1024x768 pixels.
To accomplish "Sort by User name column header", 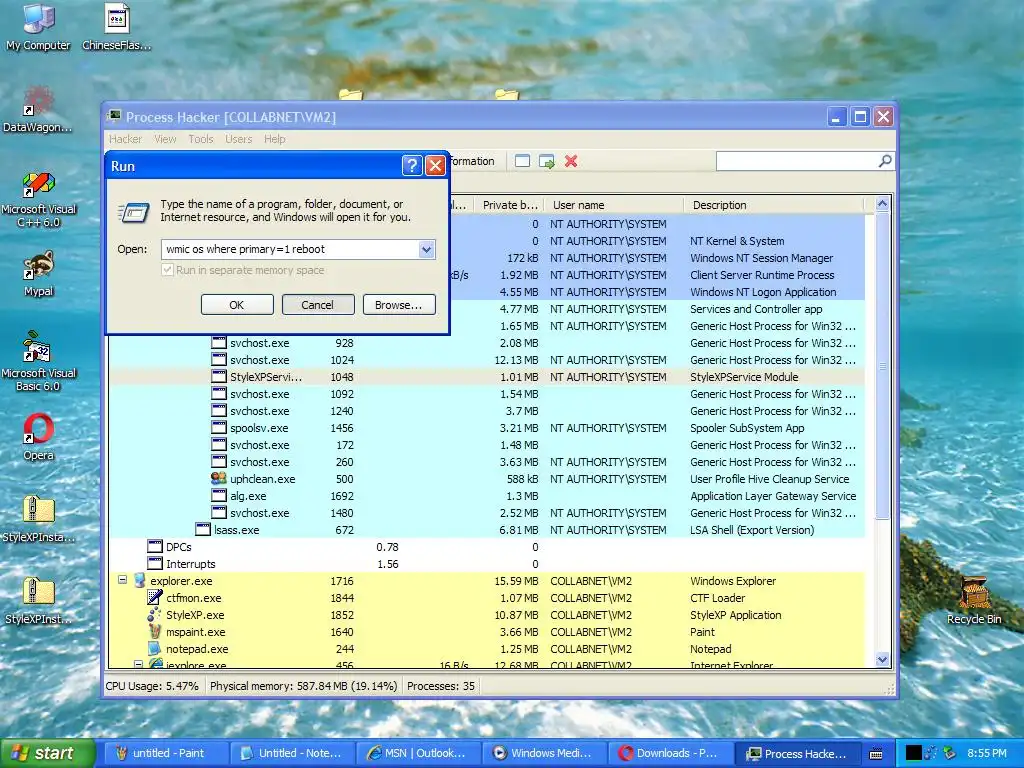I will [x=614, y=205].
